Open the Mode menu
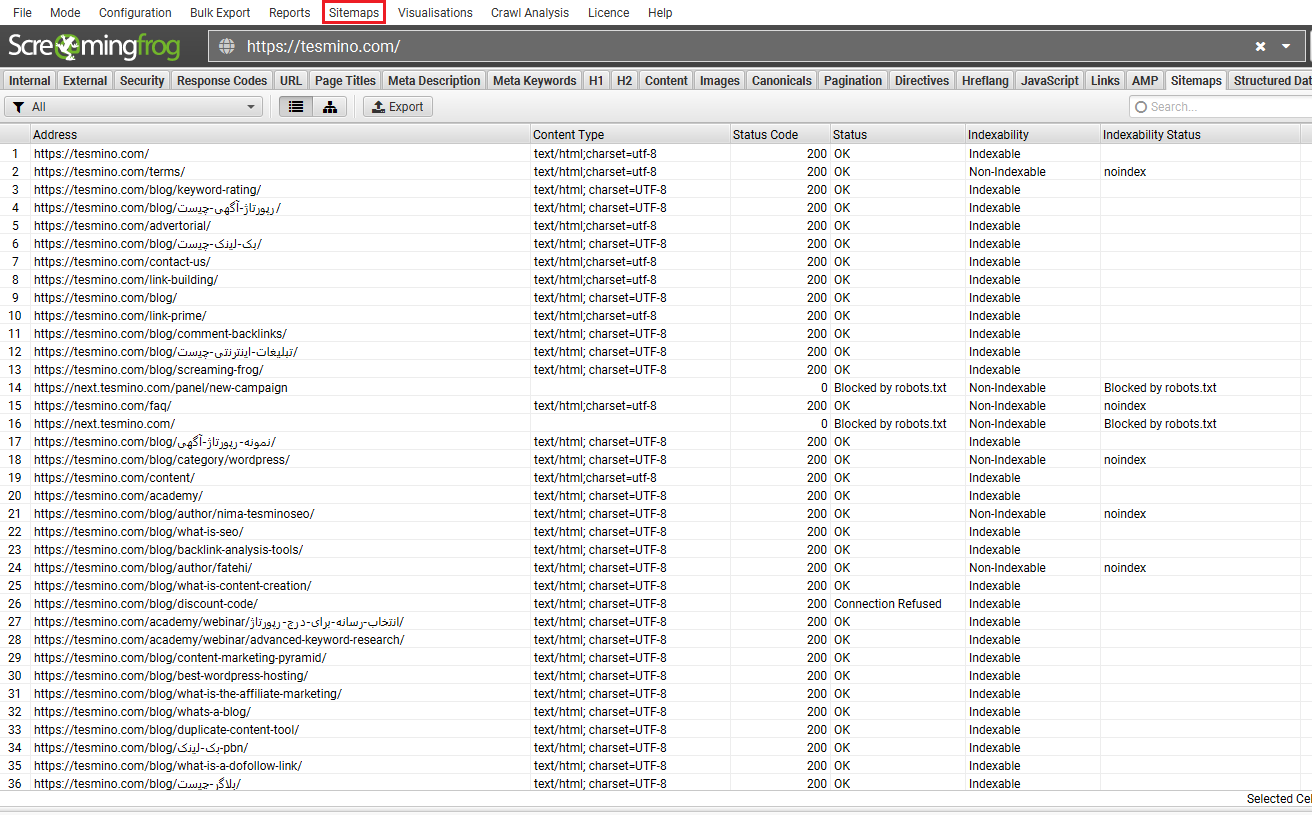Screen dimensions: 1312x815 coord(65,13)
